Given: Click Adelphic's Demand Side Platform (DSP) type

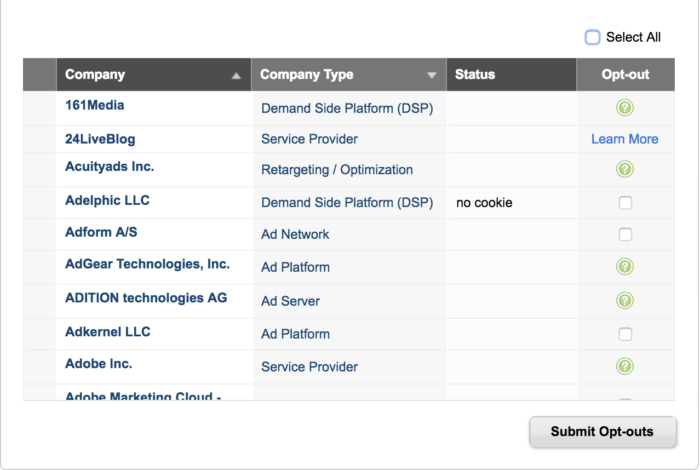Looking at the screenshot, I should tap(347, 203).
